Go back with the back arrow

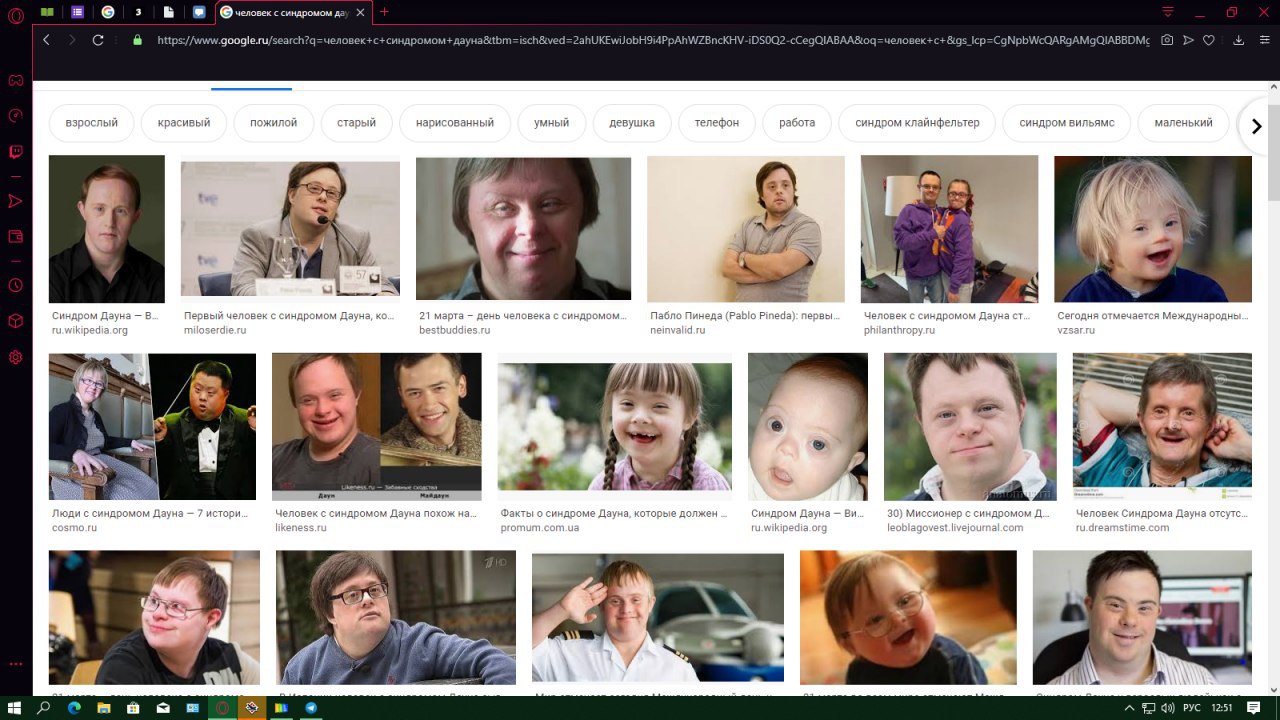click(x=46, y=40)
